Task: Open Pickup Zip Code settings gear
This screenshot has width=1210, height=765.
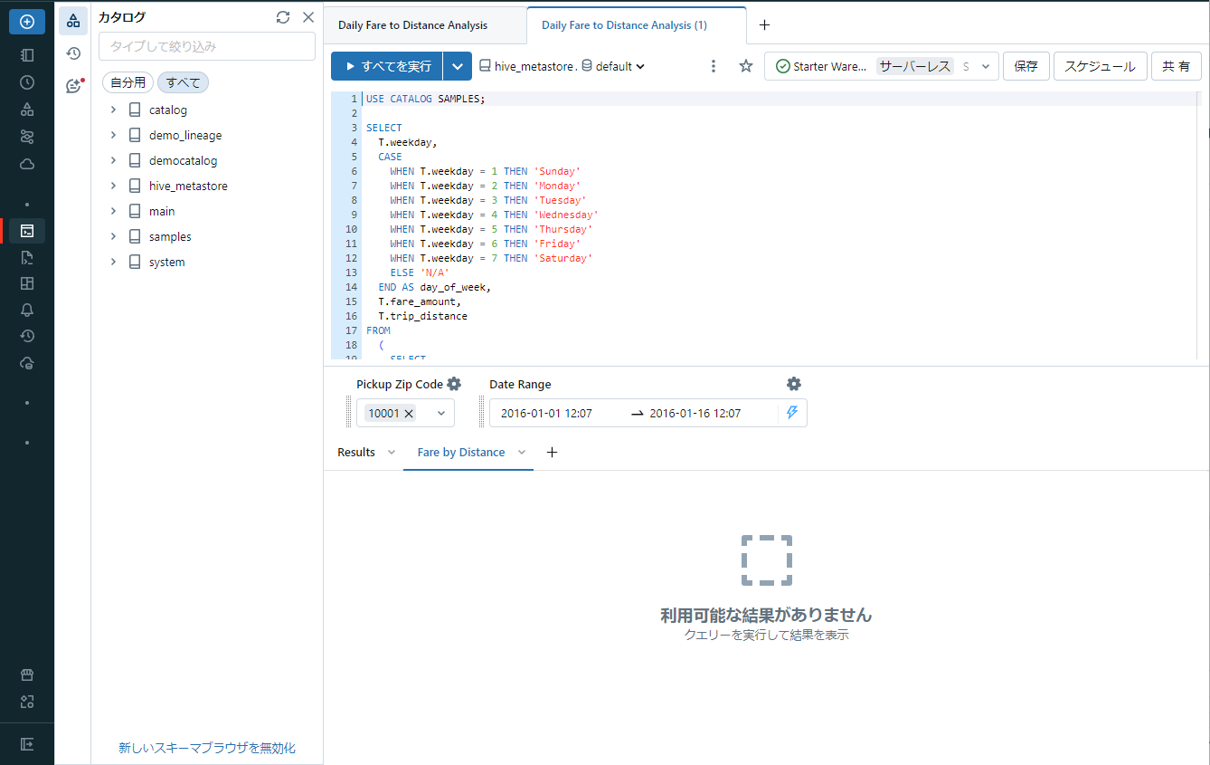Action: coord(454,384)
